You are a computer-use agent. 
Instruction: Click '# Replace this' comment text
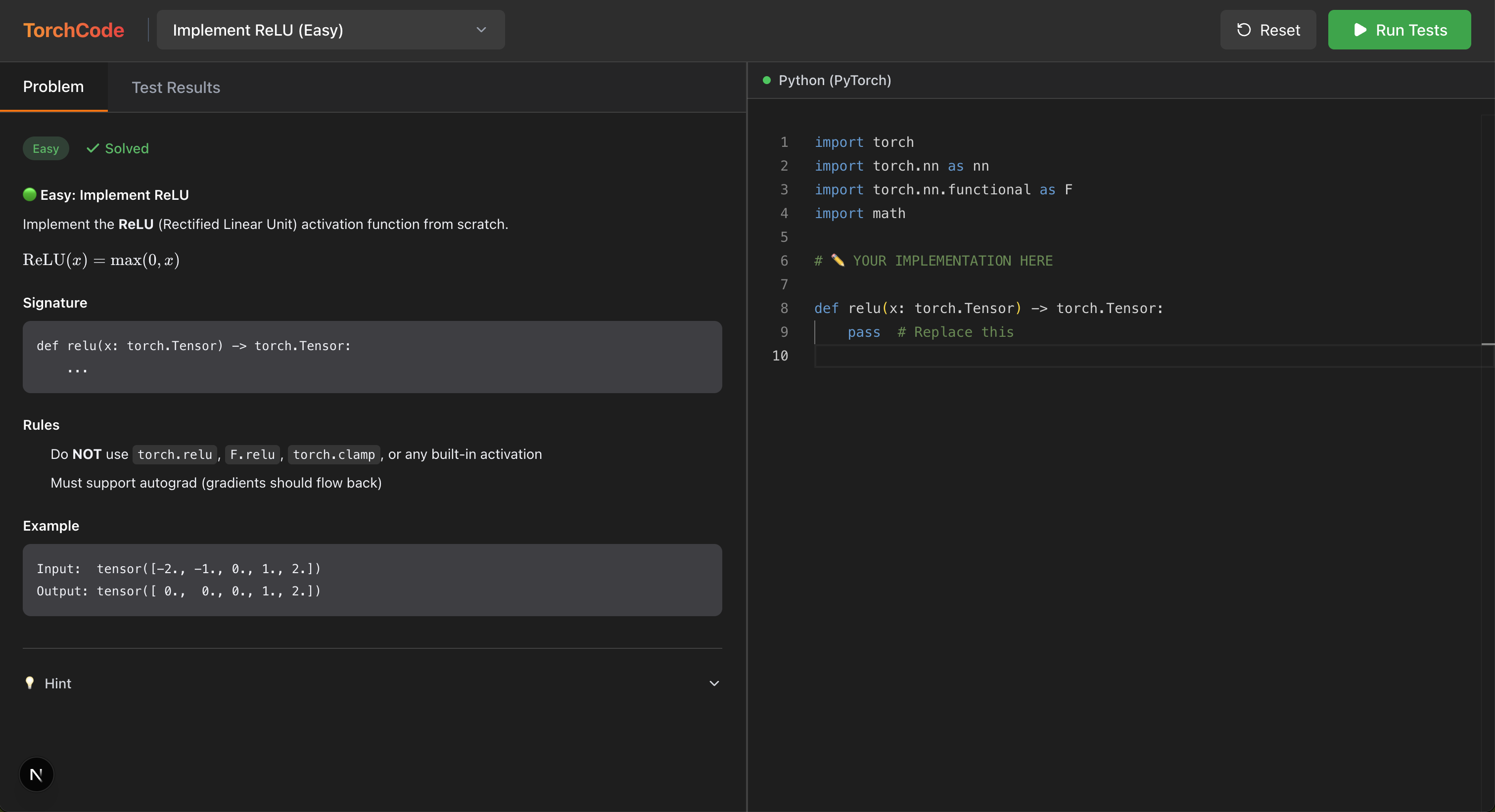[x=955, y=332]
